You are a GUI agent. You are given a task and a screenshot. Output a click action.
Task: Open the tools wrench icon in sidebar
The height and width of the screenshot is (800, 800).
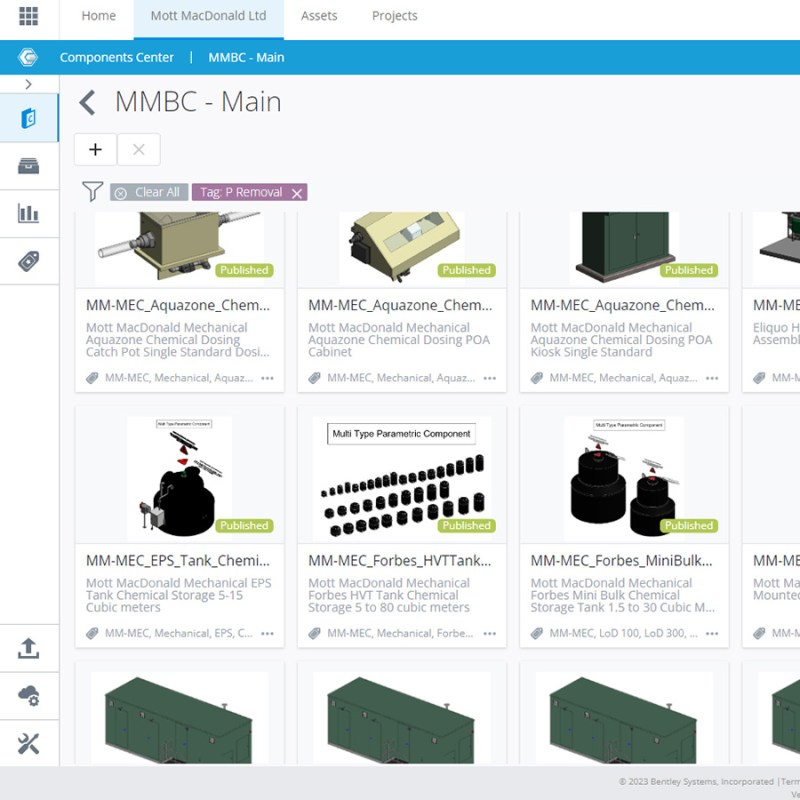coord(29,744)
